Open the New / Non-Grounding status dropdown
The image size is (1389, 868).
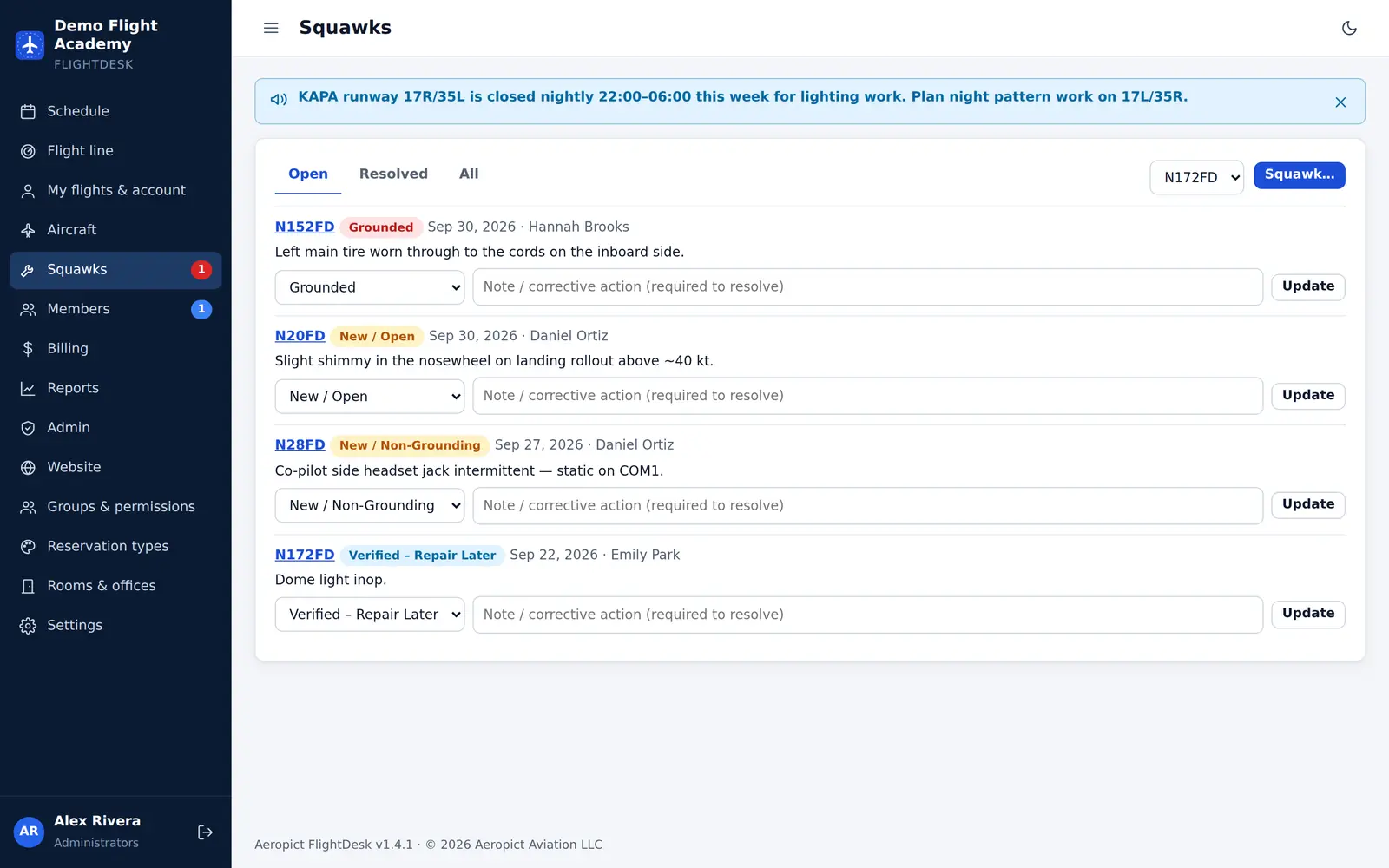(370, 505)
